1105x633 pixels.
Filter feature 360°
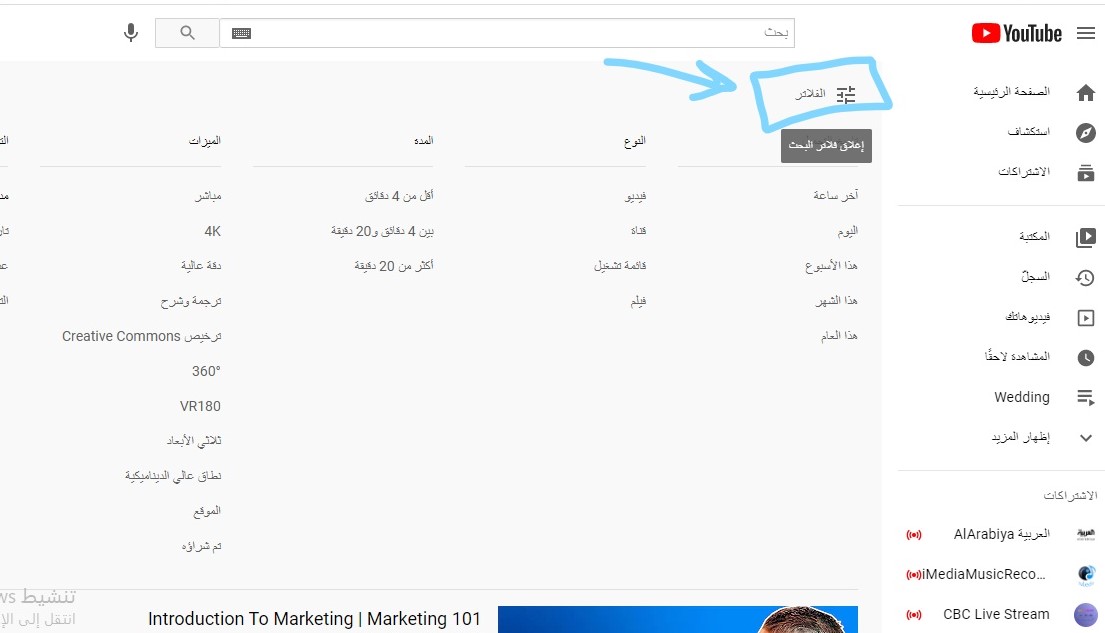coord(206,371)
